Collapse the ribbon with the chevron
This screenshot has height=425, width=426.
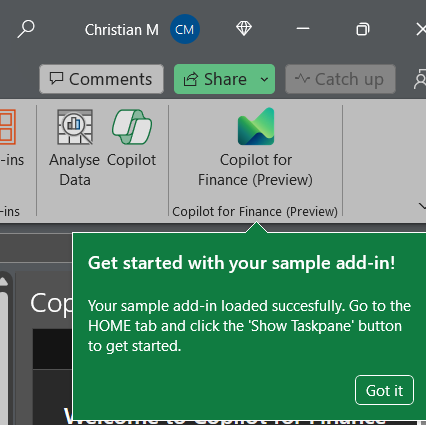point(422,207)
